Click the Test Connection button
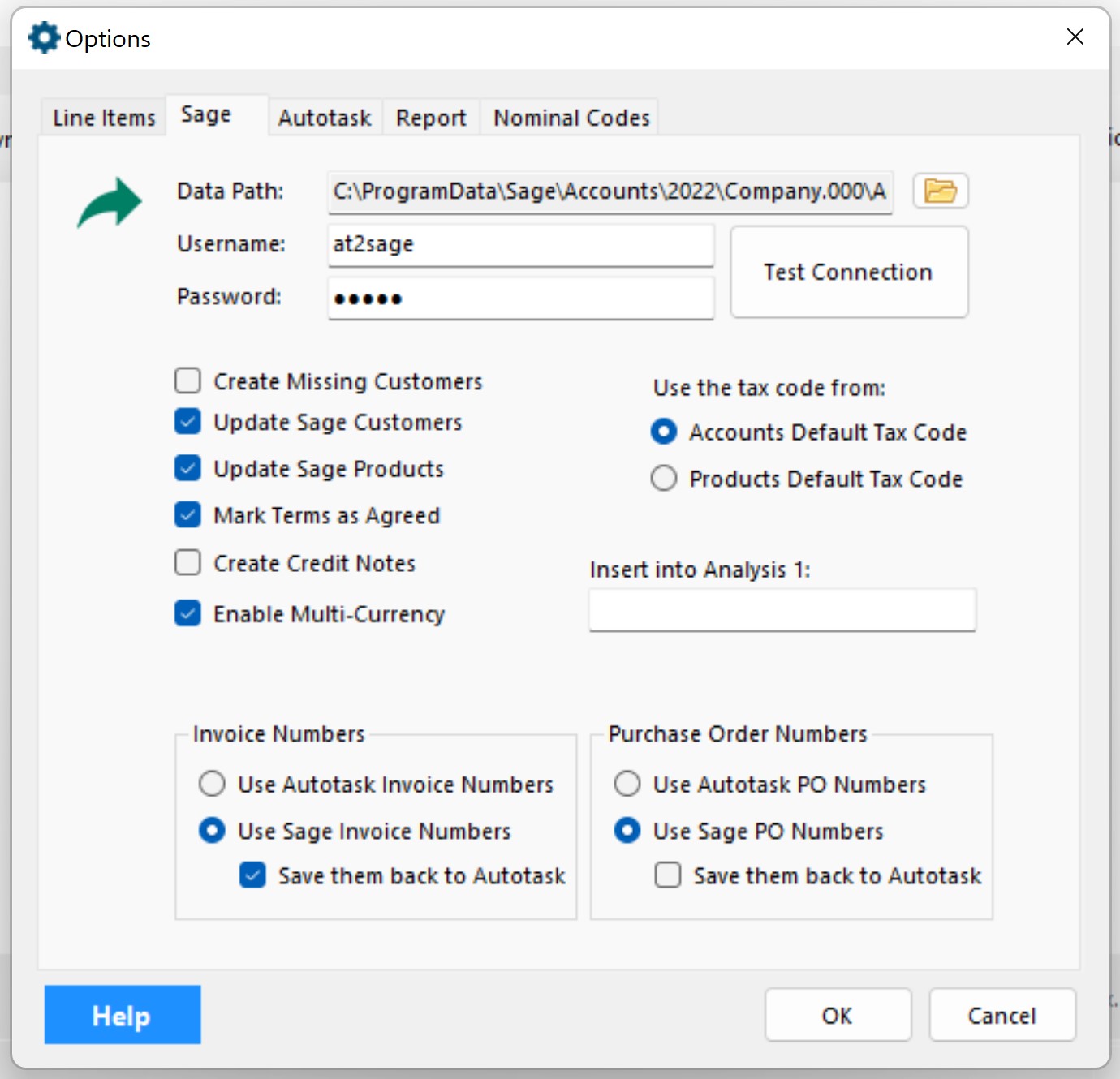Viewport: 1120px width, 1079px height. 849,272
